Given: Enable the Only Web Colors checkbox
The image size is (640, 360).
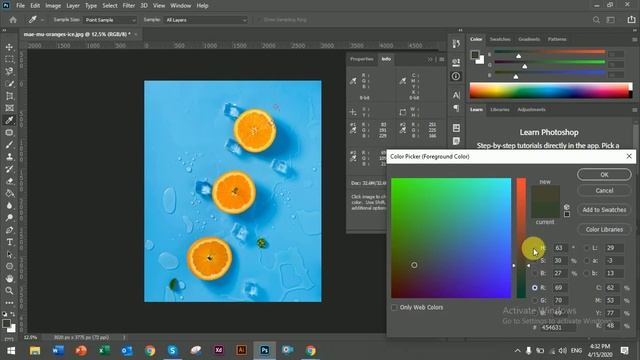Looking at the screenshot, I should pyautogui.click(x=394, y=307).
